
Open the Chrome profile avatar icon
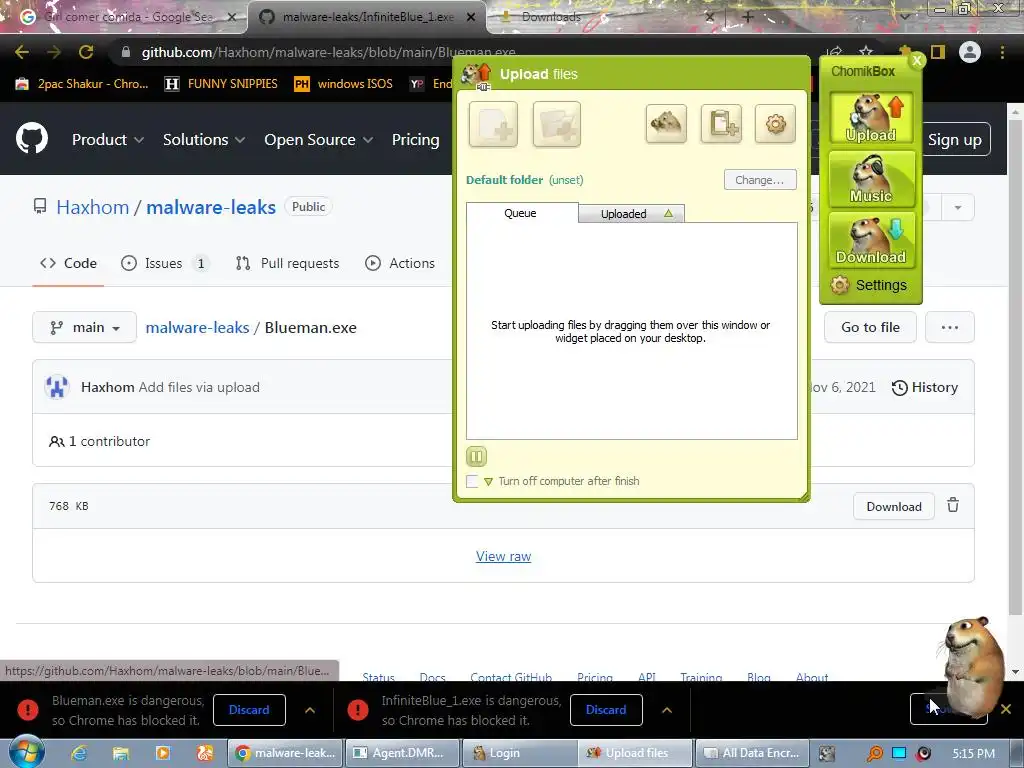point(970,52)
